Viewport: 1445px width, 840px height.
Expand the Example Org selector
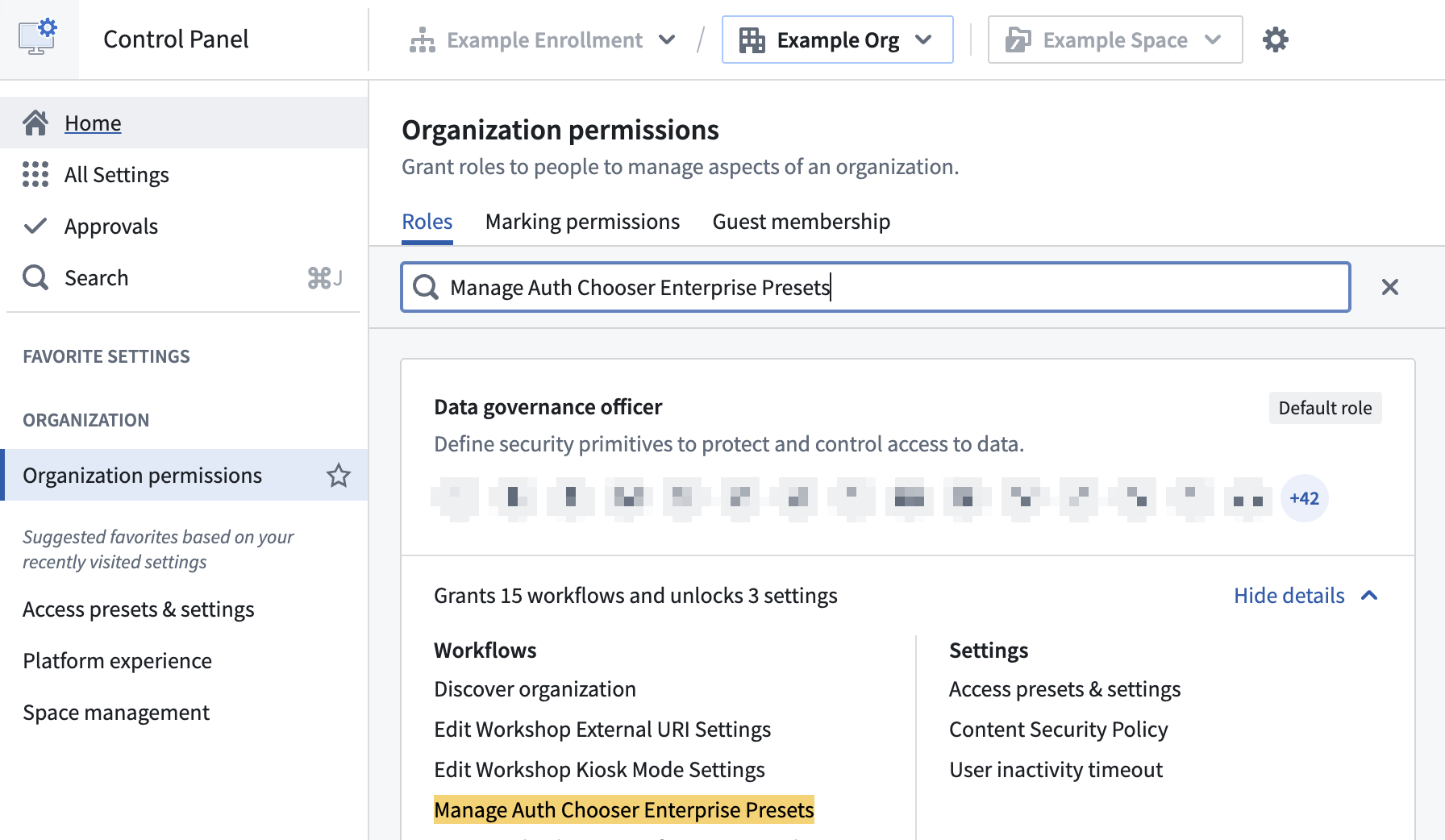(x=924, y=40)
